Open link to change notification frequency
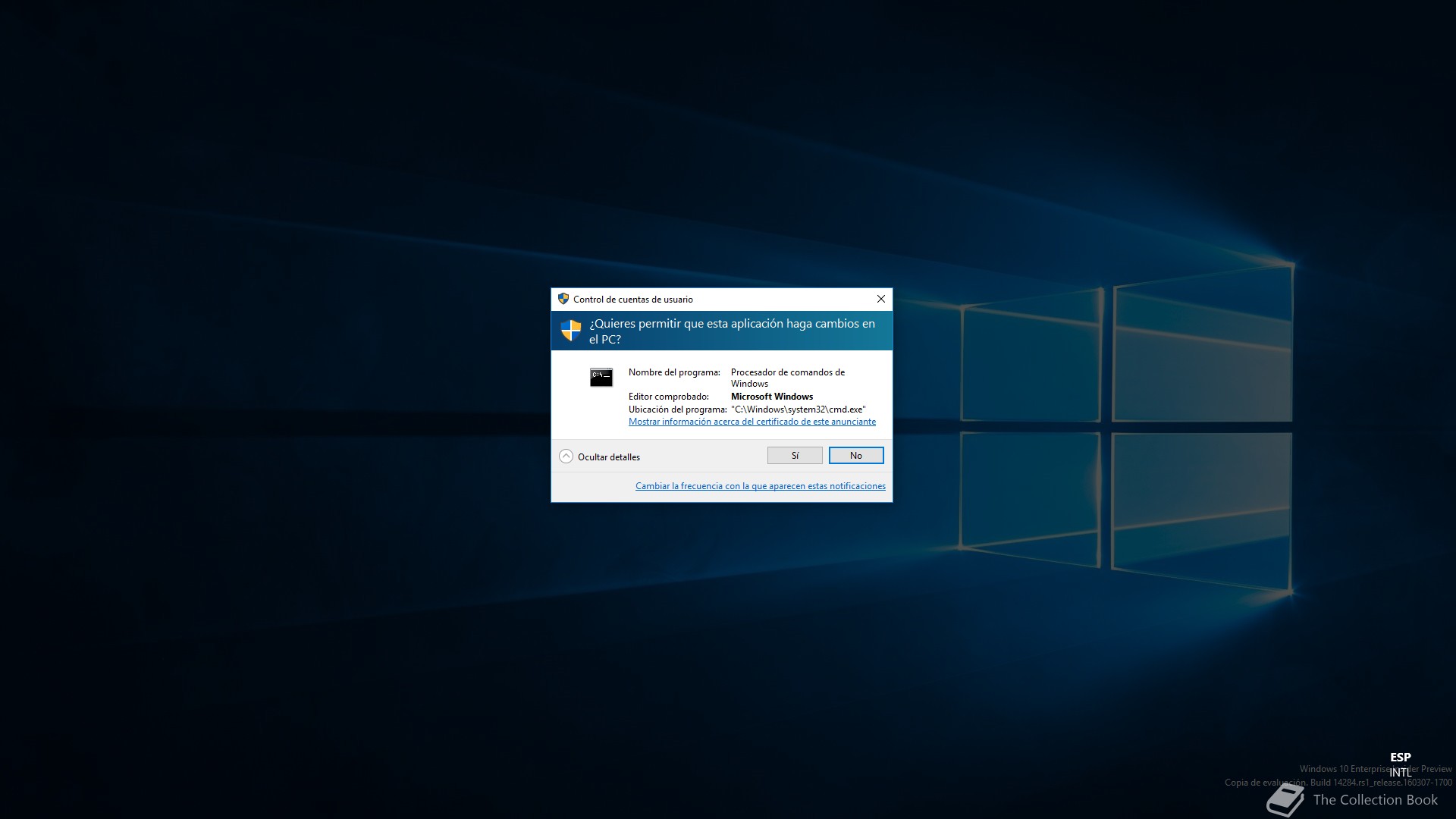 761,486
